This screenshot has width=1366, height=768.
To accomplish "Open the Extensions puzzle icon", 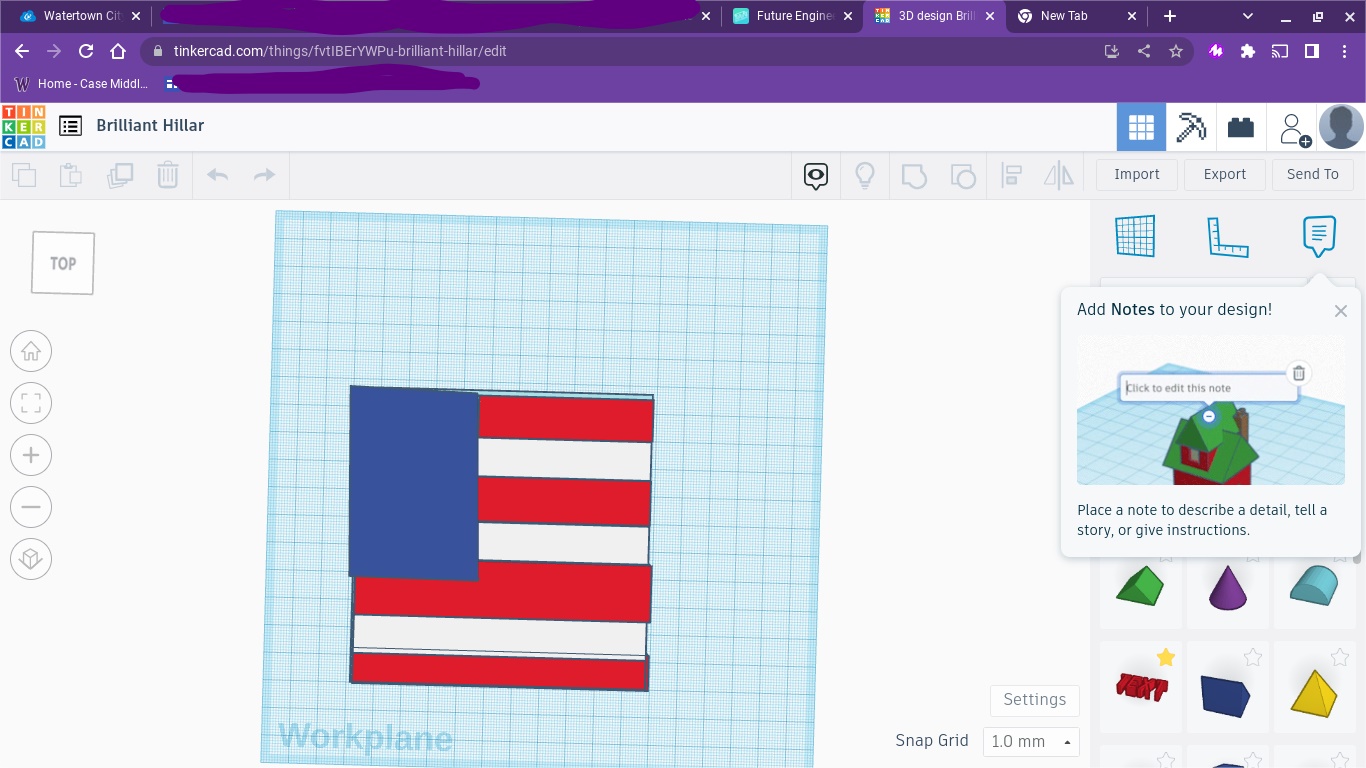I will click(x=1247, y=51).
